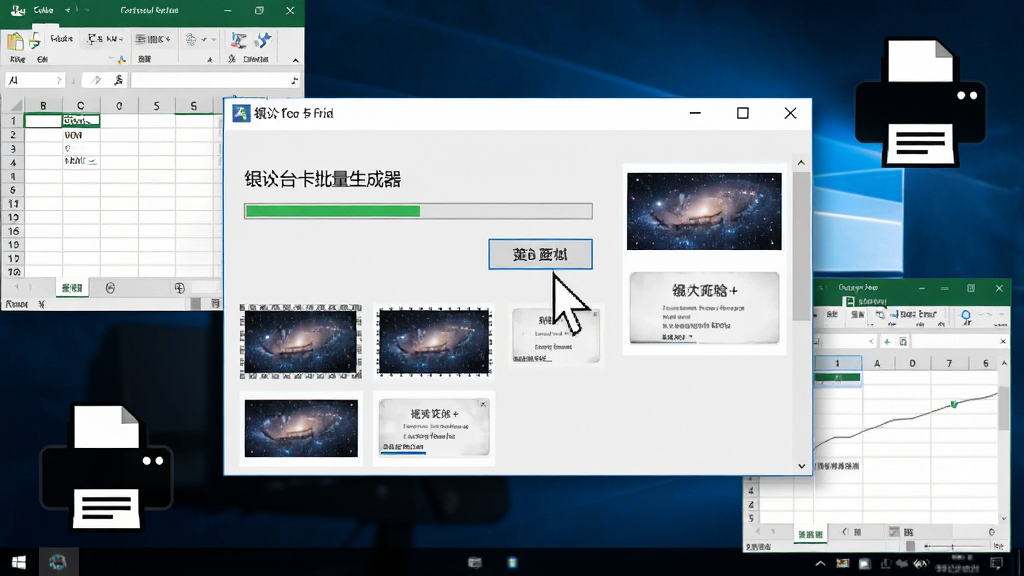Screen dimensions: 1024x576
Task: Click the new sheet plus icon in left Excel
Action: 180,288
